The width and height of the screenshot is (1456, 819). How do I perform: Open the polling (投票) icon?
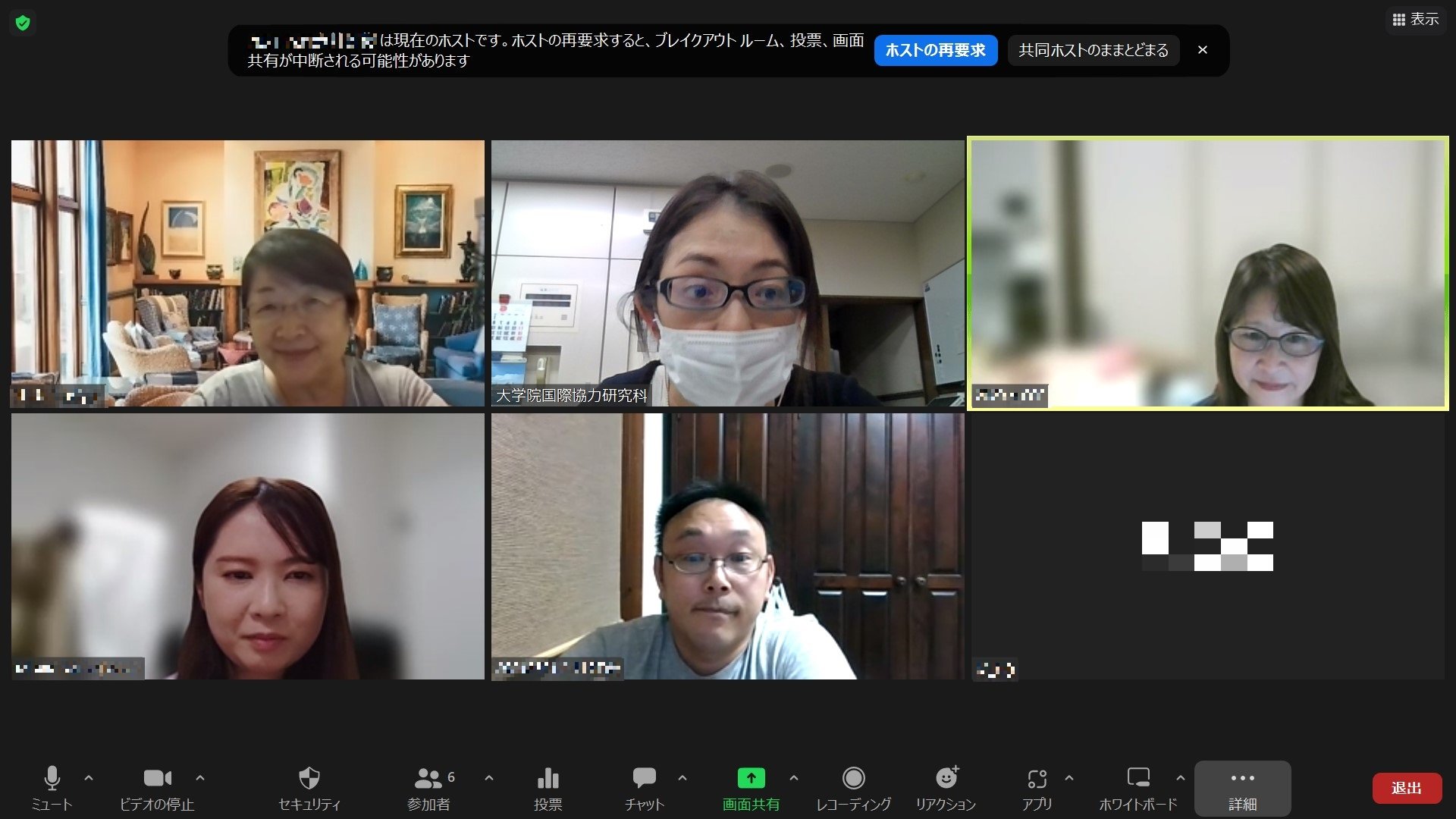coord(548,779)
